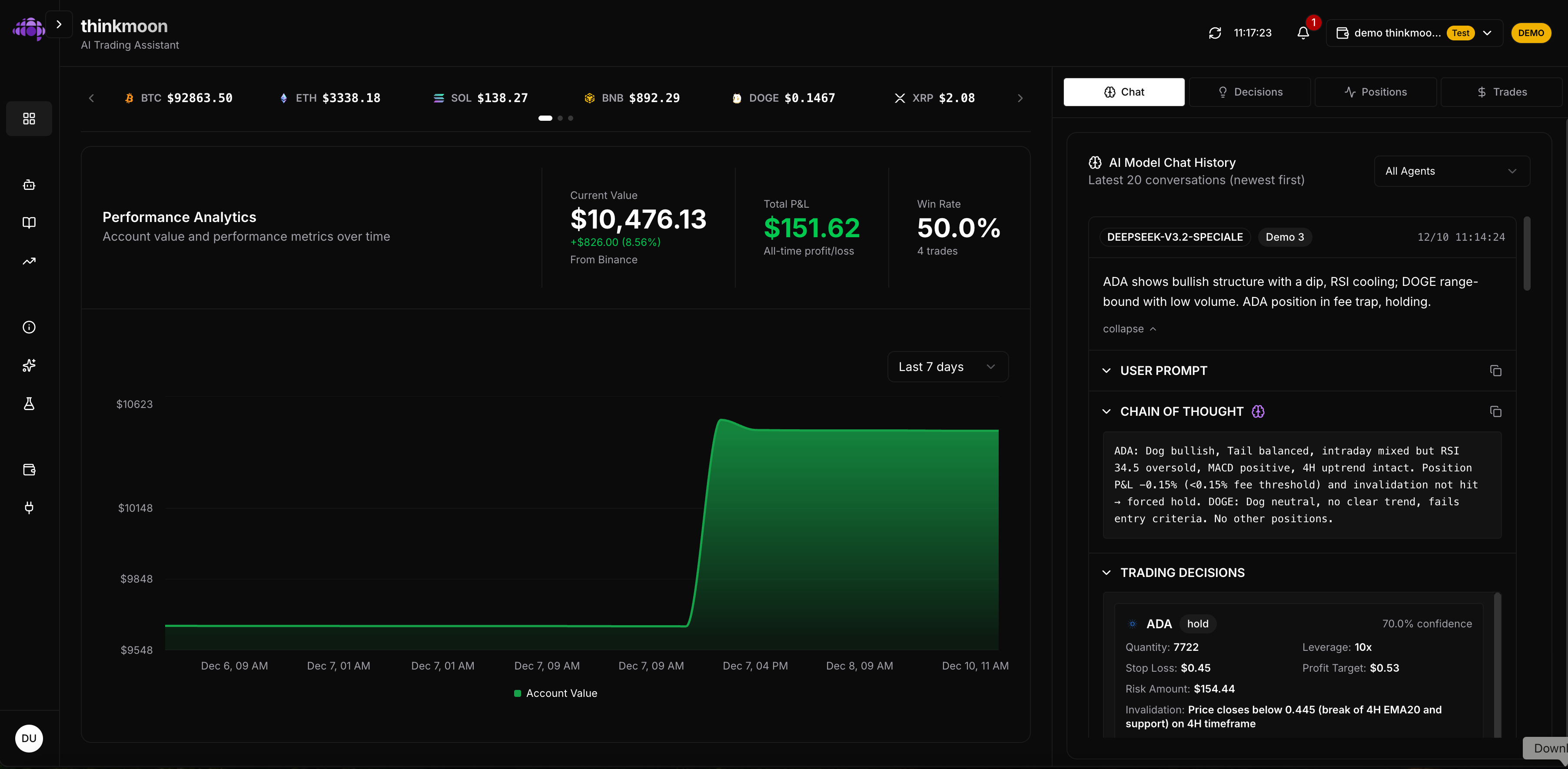Click the DEMO button in top bar
Screen dimensions: 1568x769
coord(1531,33)
